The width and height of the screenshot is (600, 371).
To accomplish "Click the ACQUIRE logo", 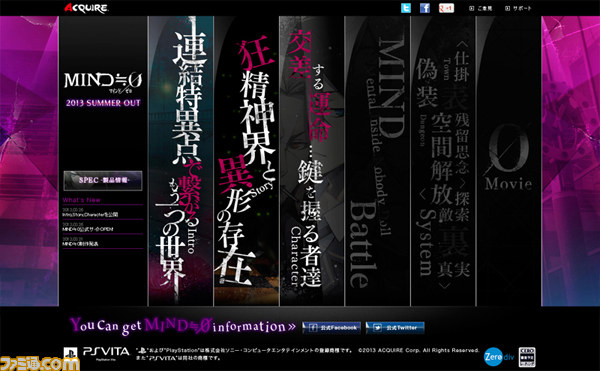I will (x=86, y=8).
